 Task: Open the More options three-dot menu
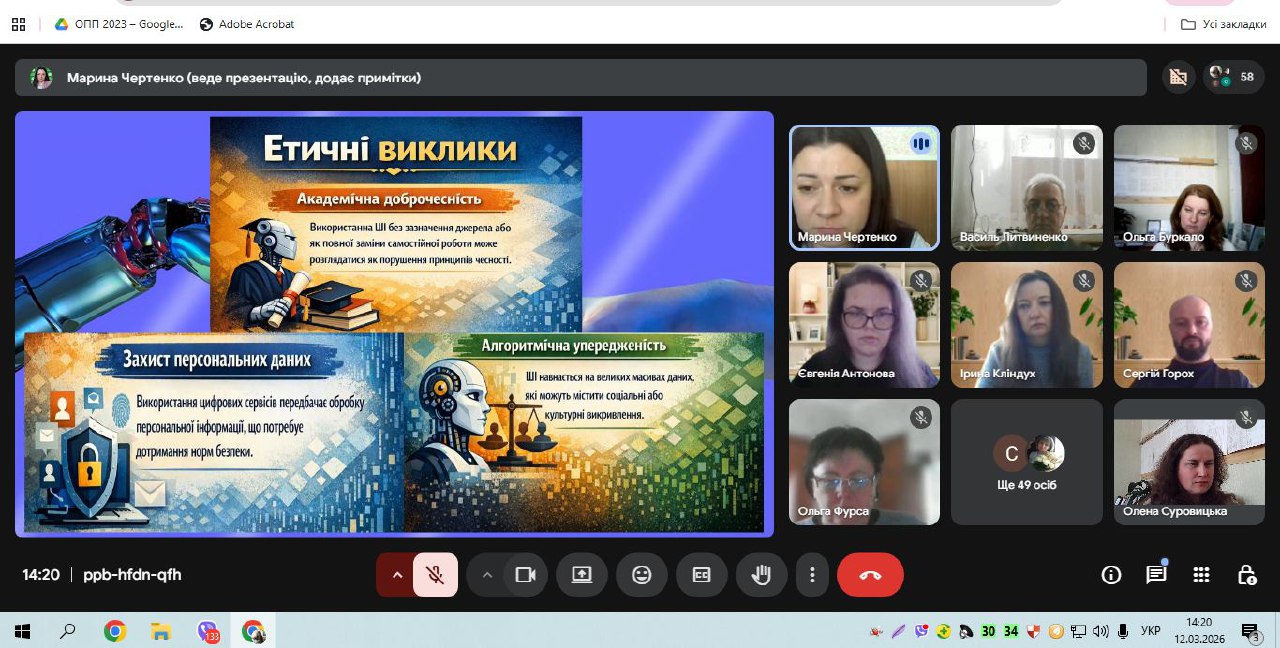(812, 575)
